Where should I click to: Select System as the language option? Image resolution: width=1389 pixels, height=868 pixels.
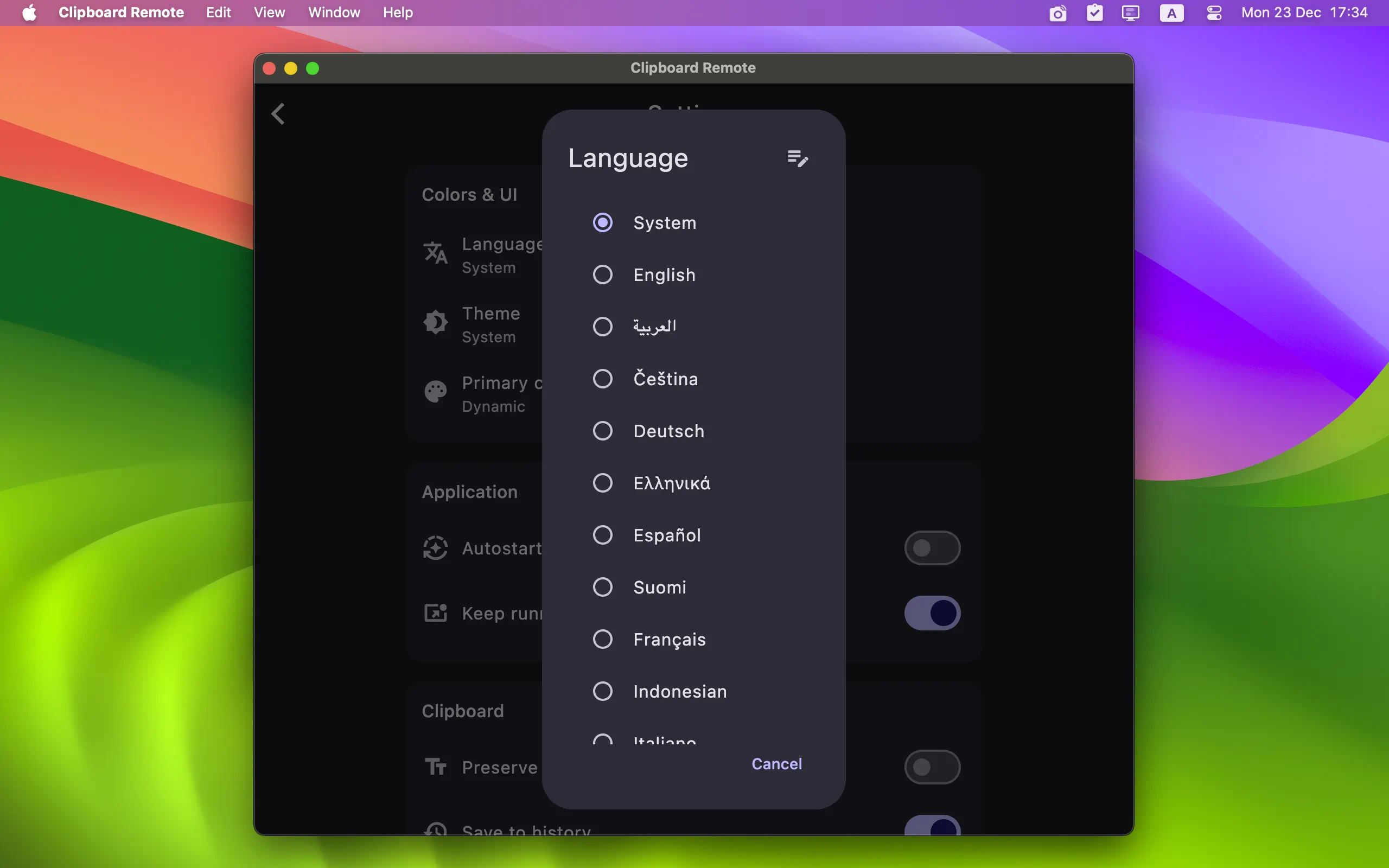pyautogui.click(x=602, y=222)
